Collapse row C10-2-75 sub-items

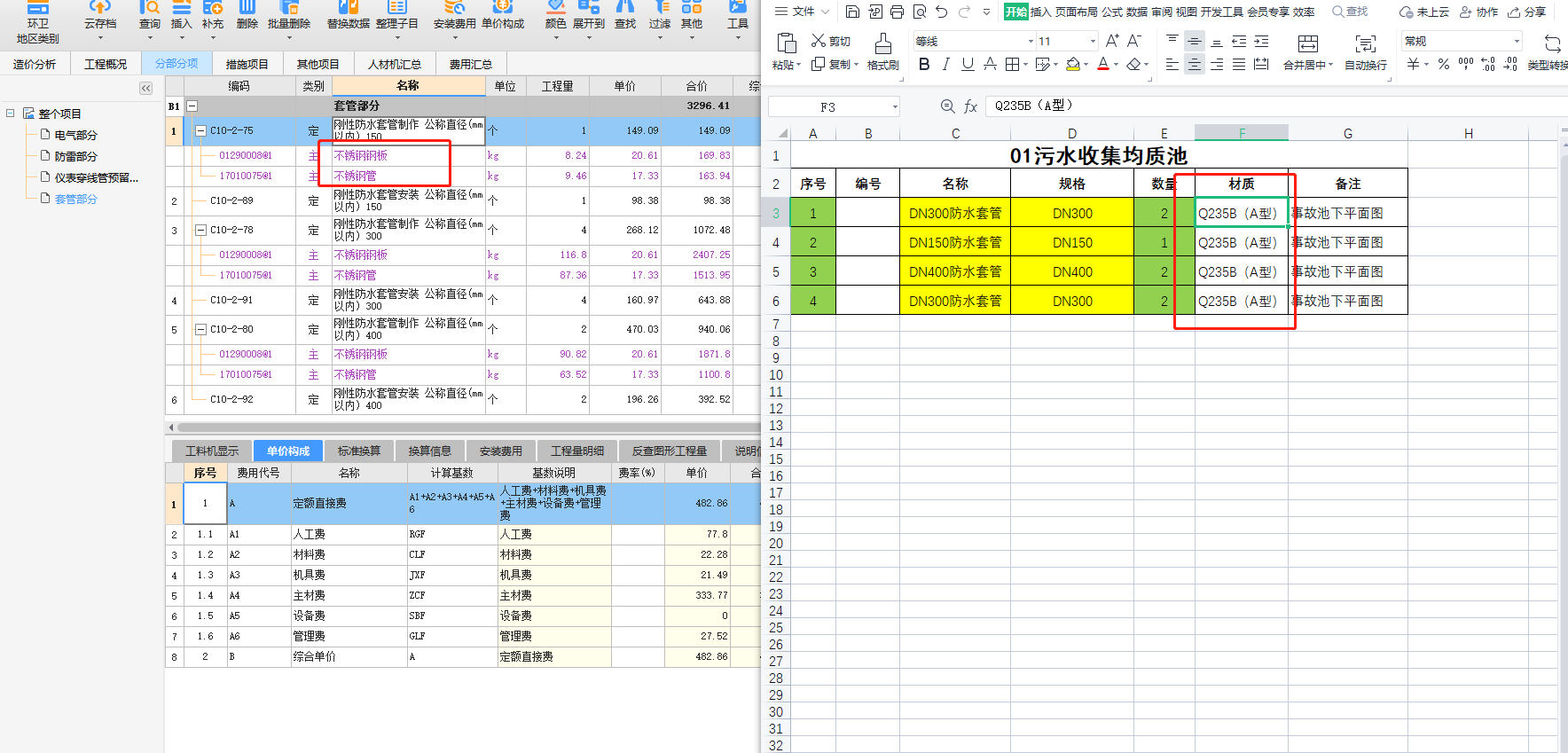pos(200,130)
